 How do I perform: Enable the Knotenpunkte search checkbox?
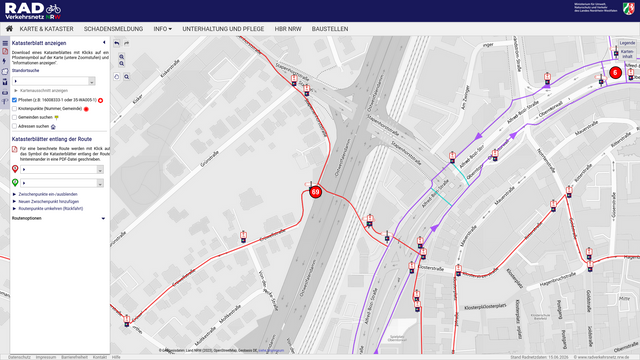point(14,109)
